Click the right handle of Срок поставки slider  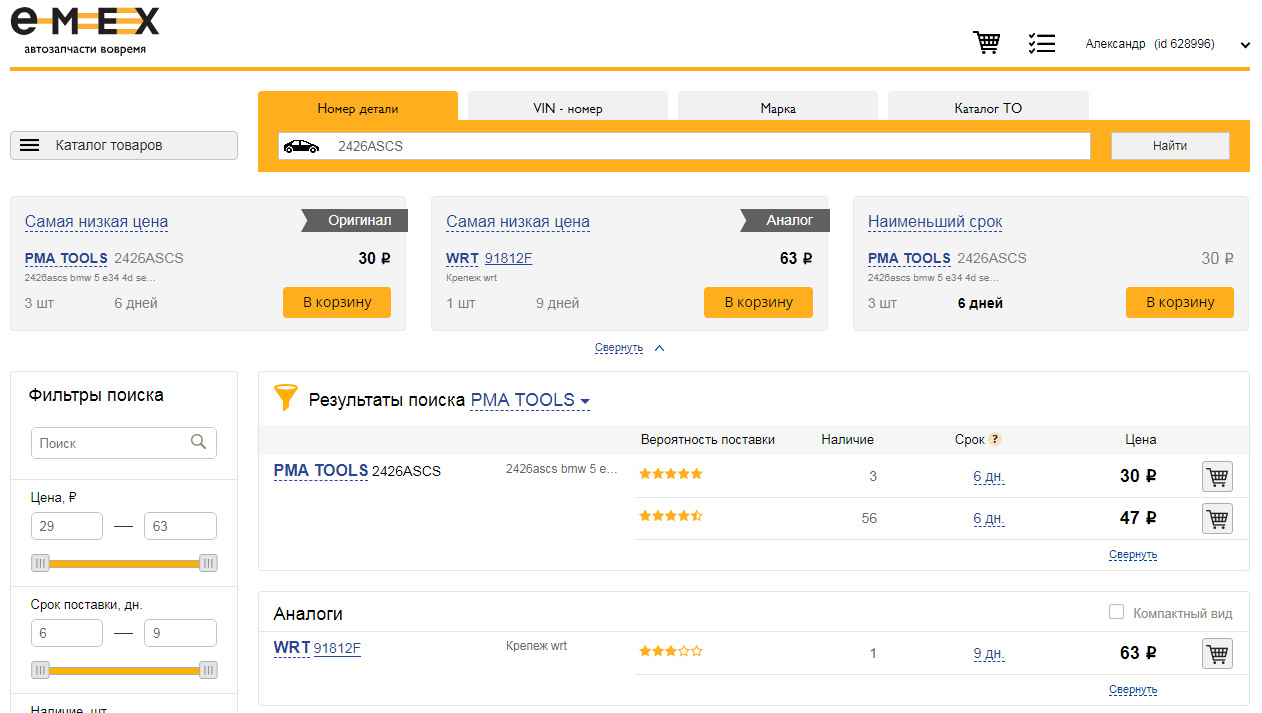coord(208,670)
